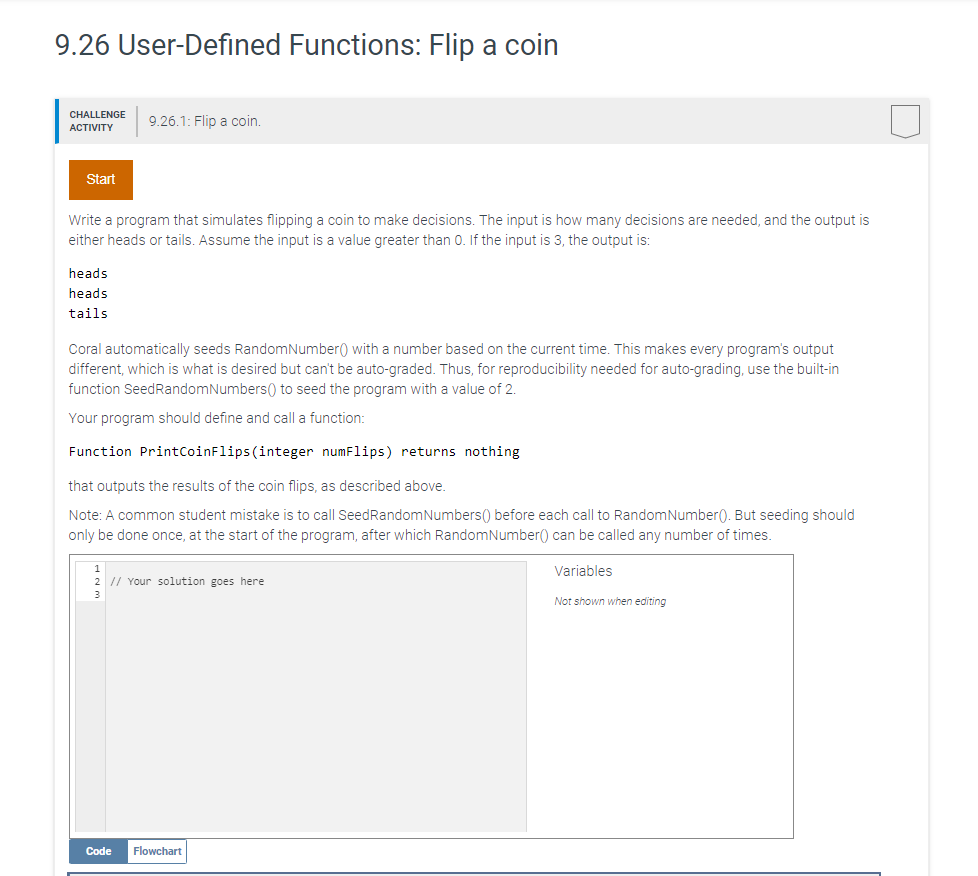This screenshot has height=876, width=978.
Task: Select the Code tab
Action: 97,851
